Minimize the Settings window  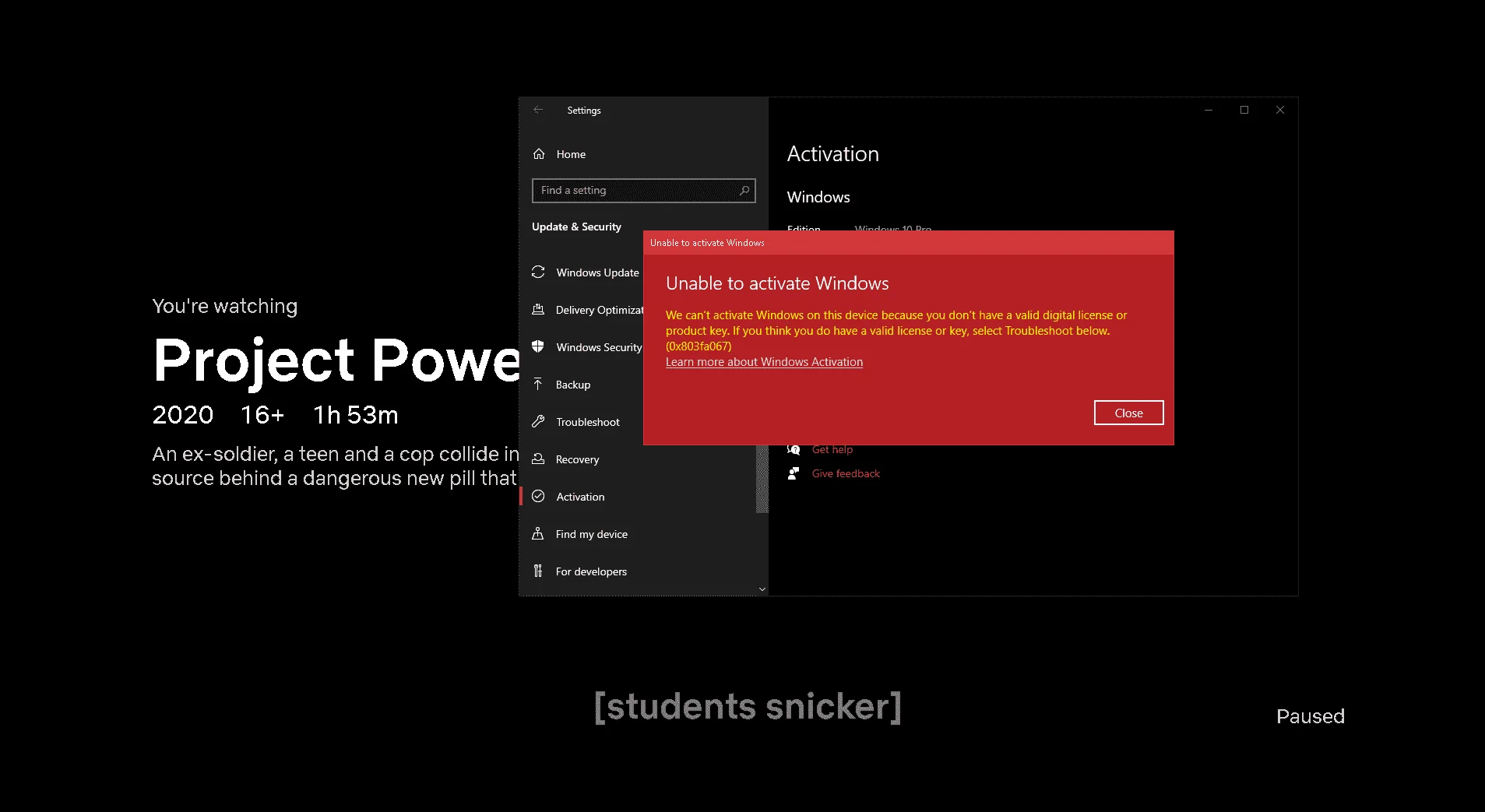point(1209,110)
